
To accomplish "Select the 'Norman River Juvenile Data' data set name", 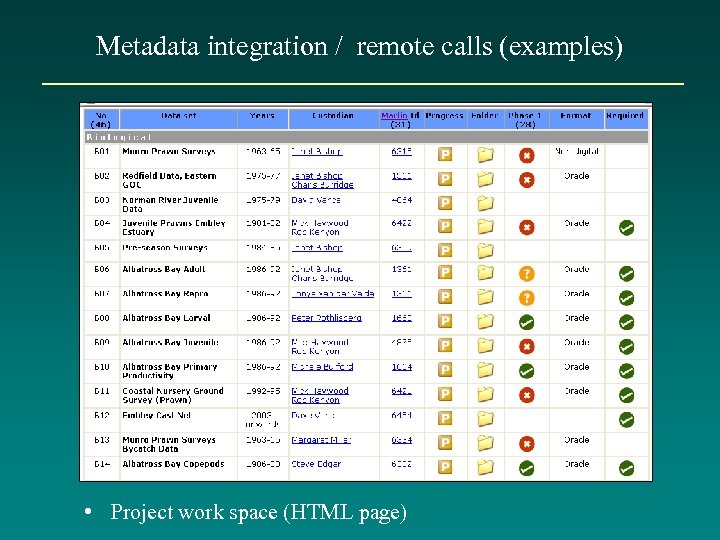I will [x=170, y=204].
